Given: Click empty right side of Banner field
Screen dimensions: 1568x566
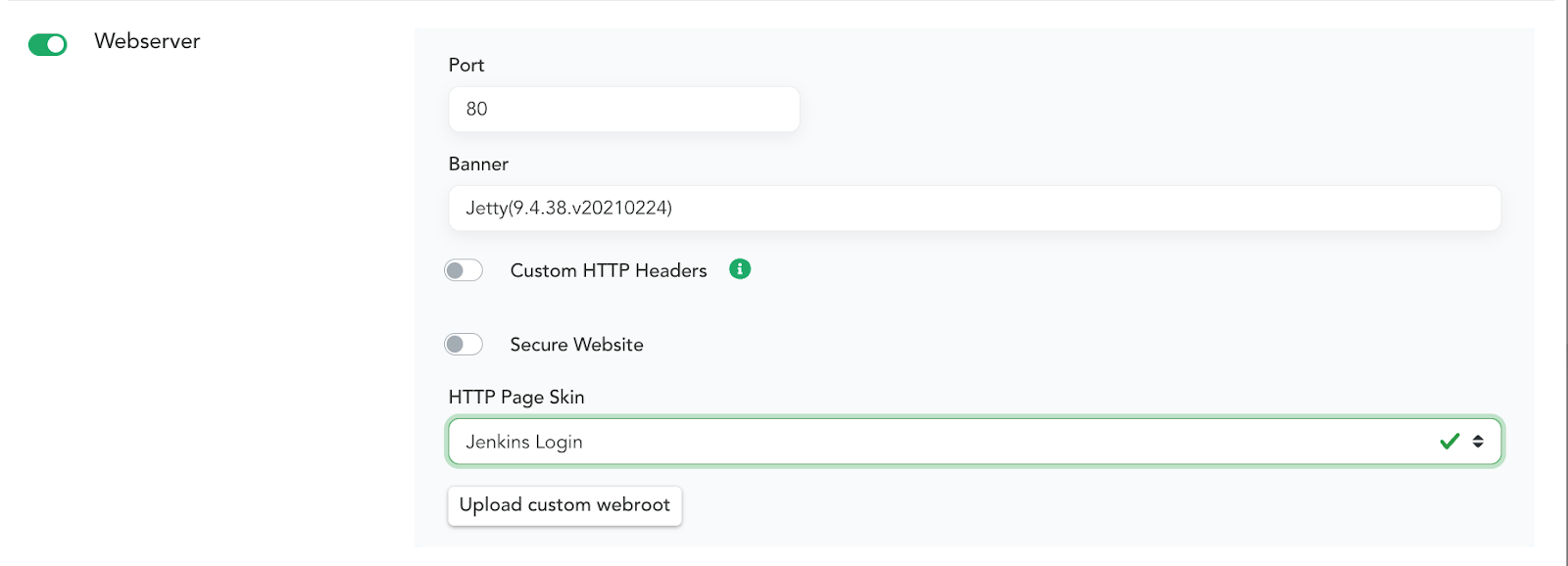Looking at the screenshot, I should [x=1274, y=208].
